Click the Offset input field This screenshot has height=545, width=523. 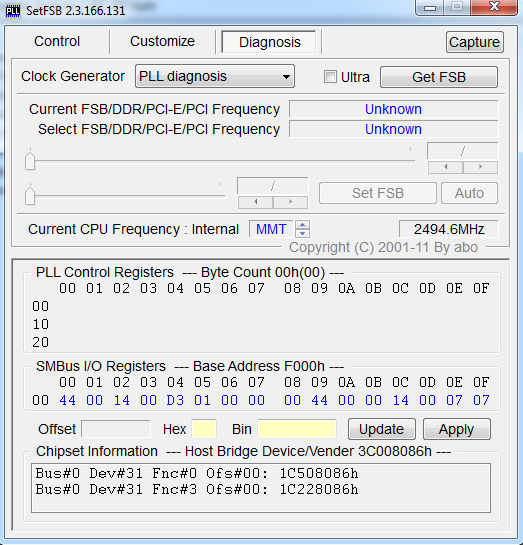(x=116, y=429)
